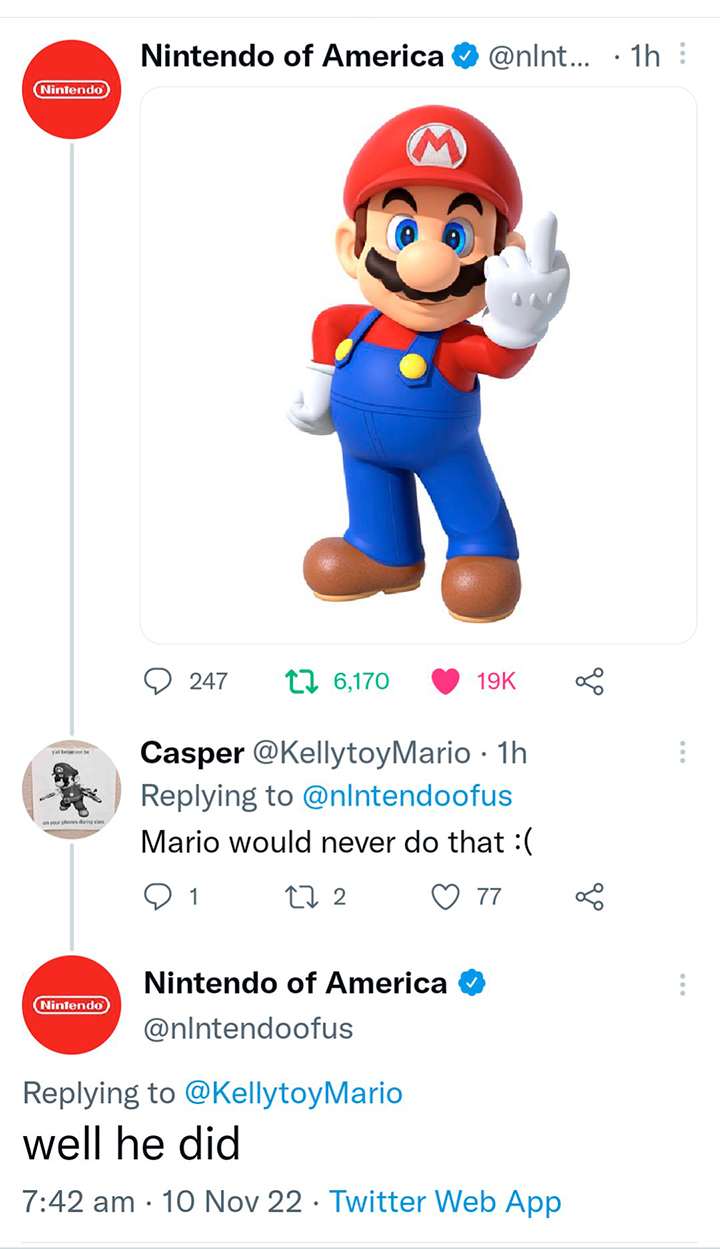The width and height of the screenshot is (720, 1249).
Task: View Casper's profile avatar
Action: point(71,790)
